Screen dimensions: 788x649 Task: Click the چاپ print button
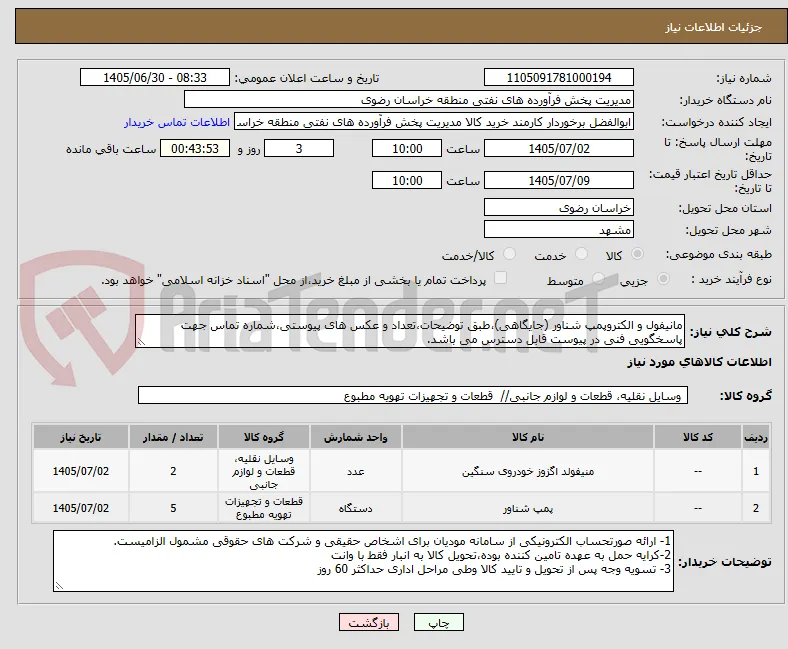click(439, 622)
